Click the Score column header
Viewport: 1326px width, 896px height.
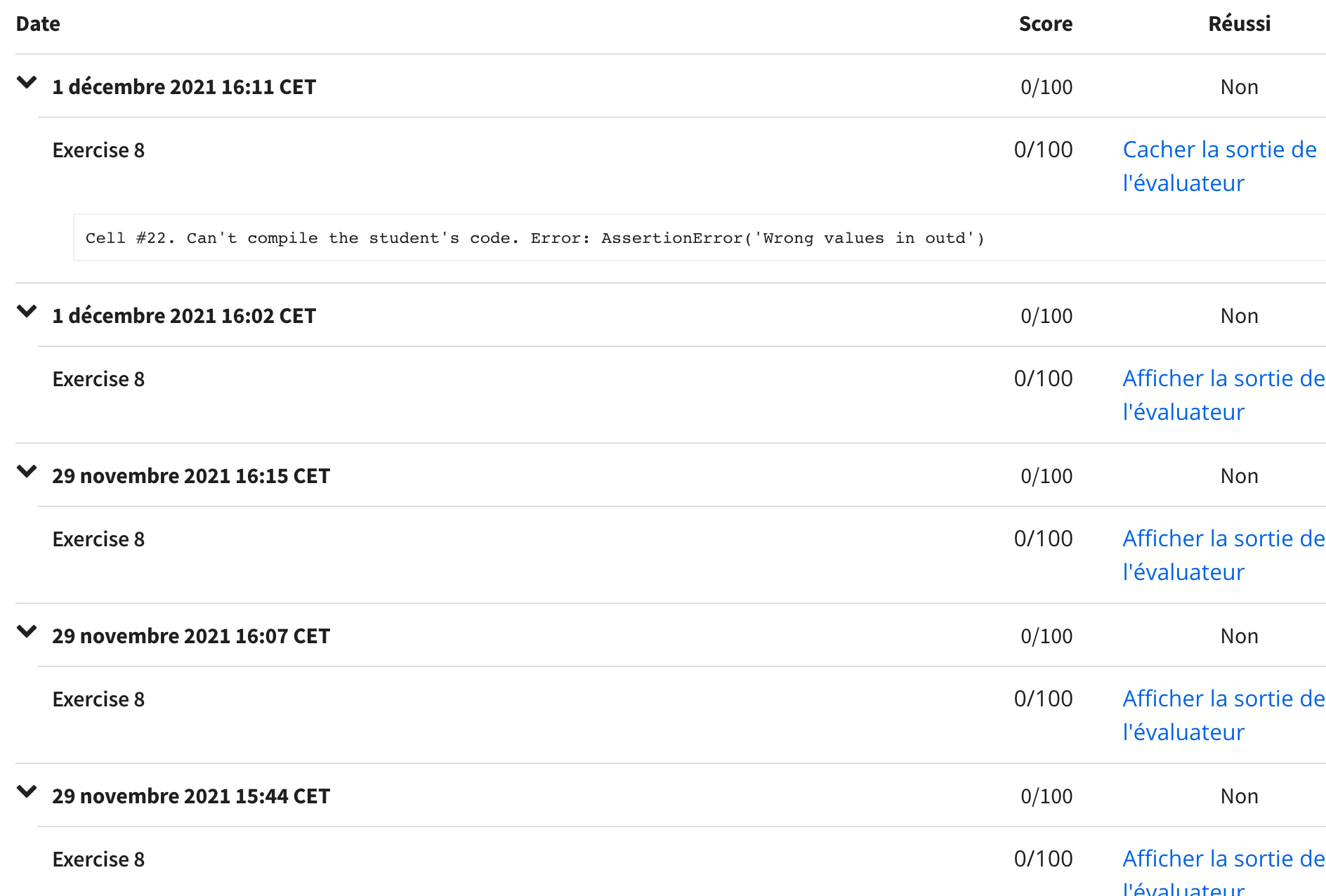coord(1045,24)
